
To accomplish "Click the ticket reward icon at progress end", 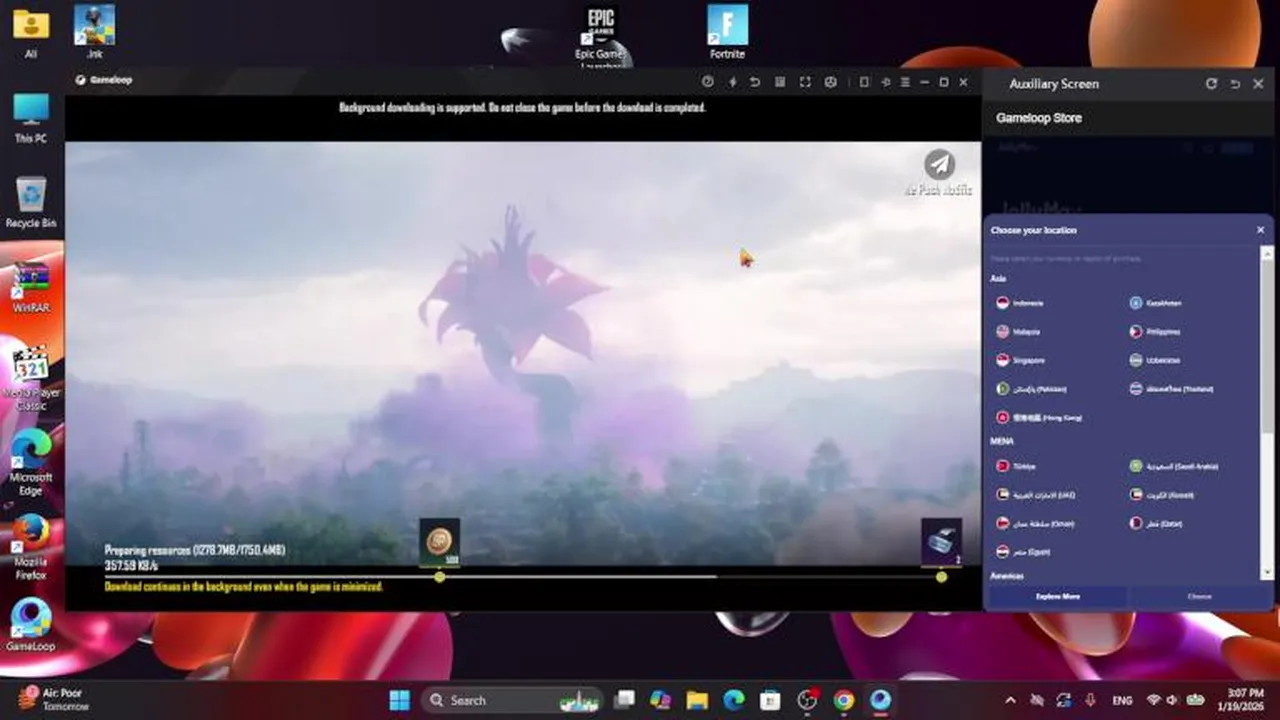I will [941, 541].
